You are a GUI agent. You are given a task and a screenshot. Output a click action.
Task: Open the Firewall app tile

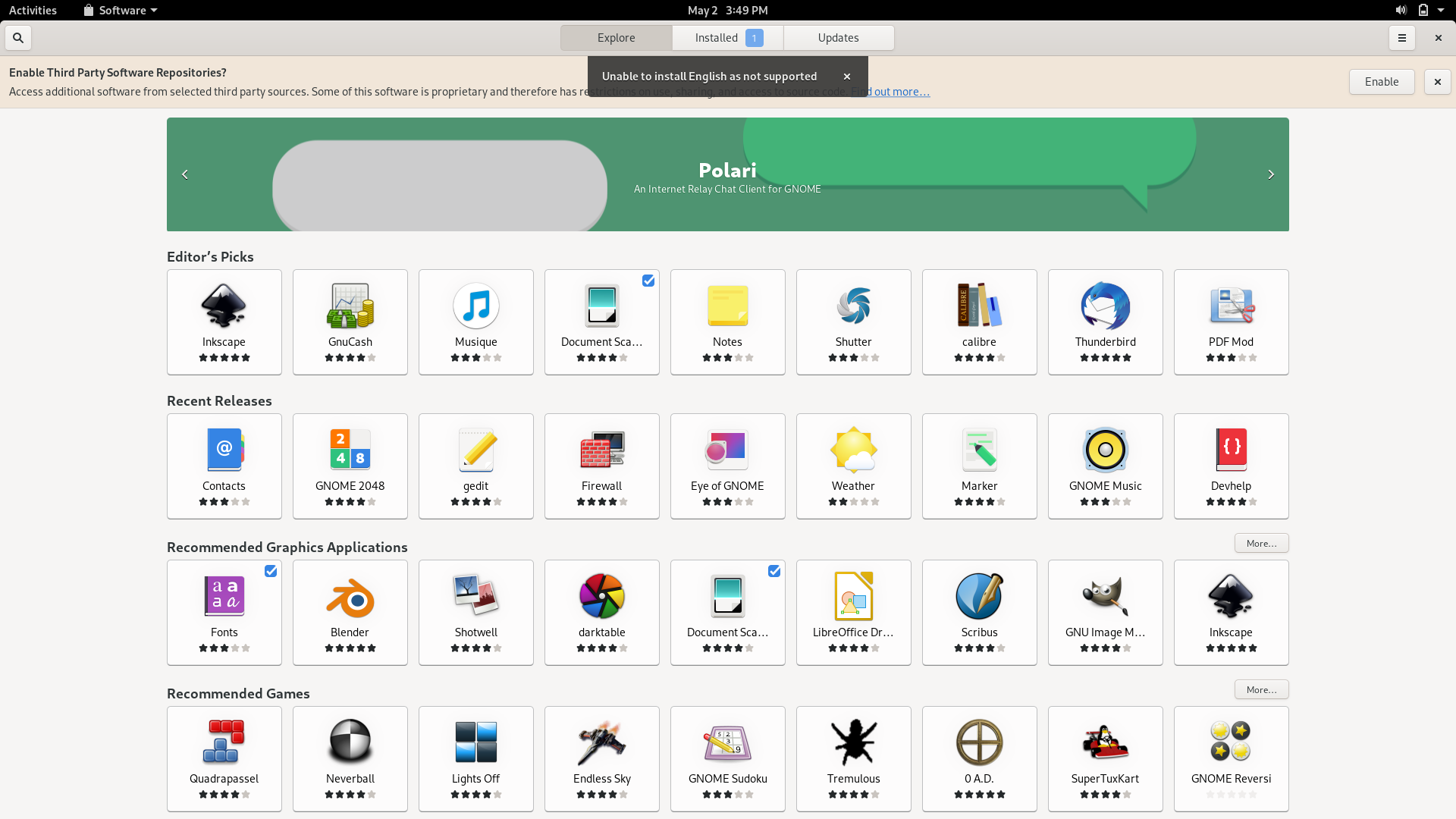click(601, 466)
